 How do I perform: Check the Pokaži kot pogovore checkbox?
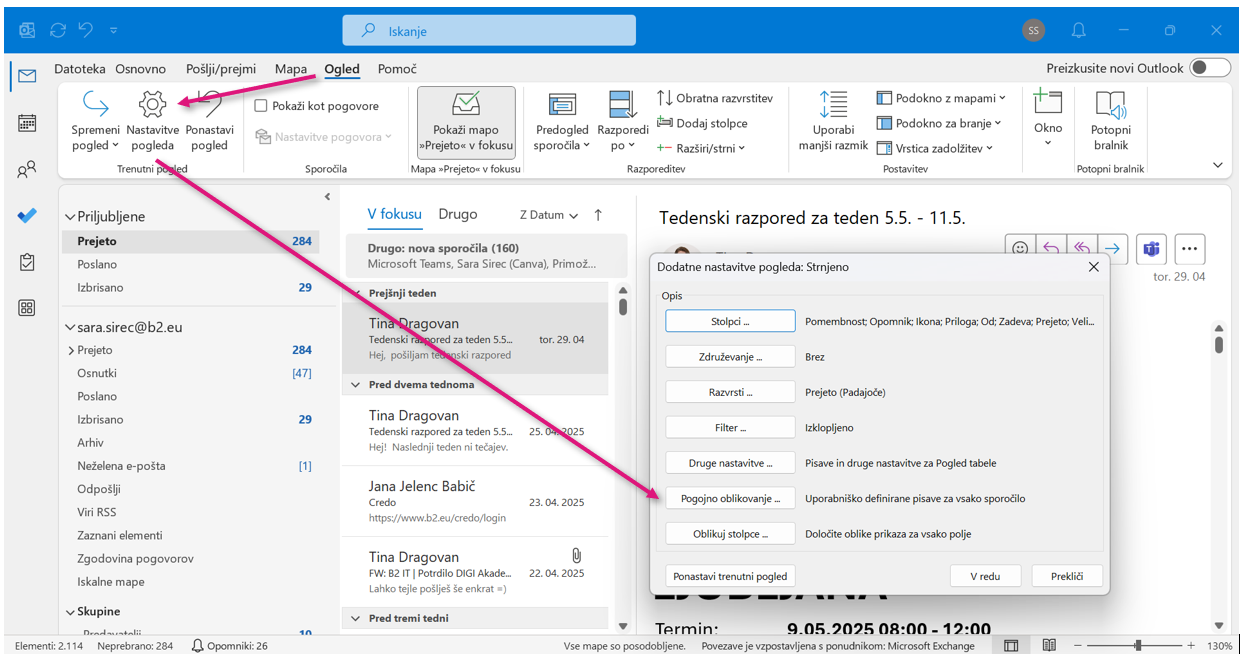261,106
